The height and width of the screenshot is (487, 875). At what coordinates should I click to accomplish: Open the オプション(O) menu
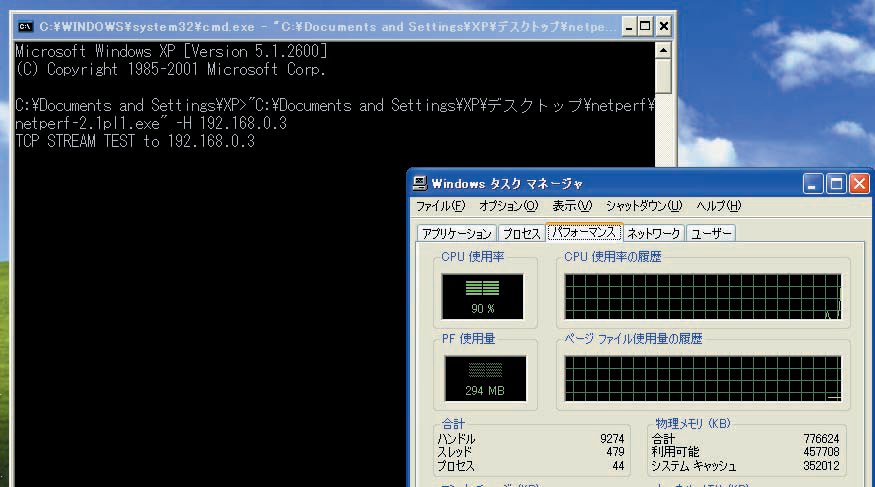[508, 206]
